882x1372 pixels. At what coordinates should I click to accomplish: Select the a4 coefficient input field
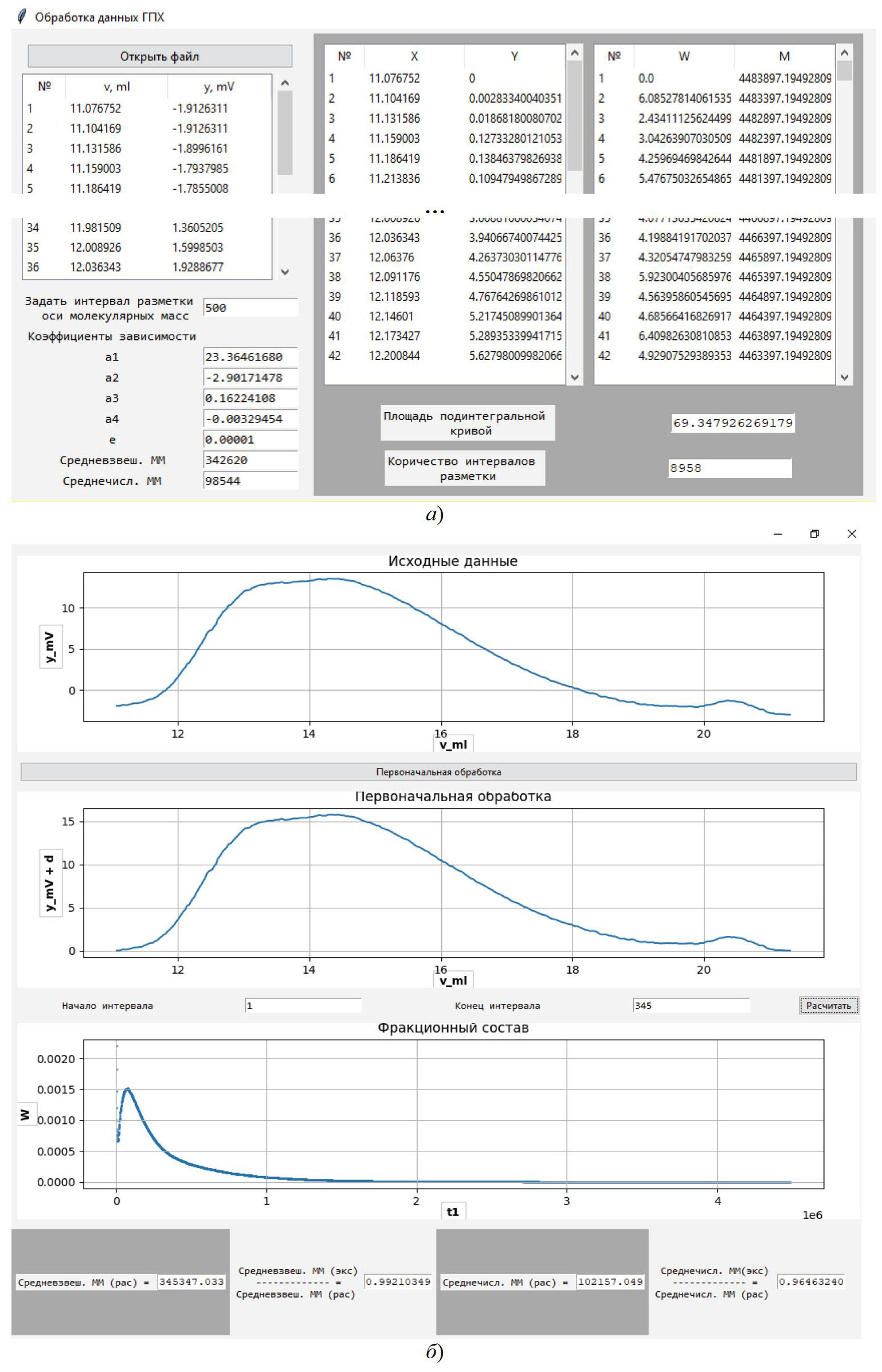250,419
